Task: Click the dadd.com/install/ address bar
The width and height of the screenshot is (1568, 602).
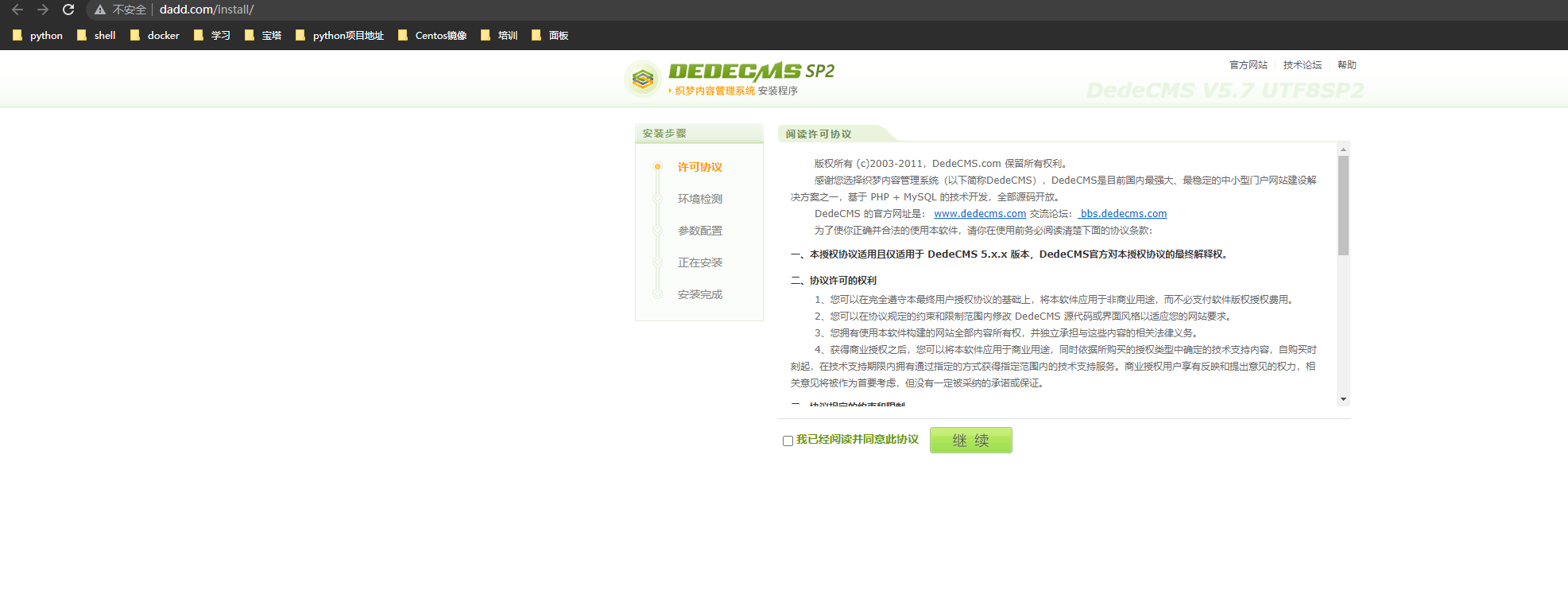Action: pos(207,10)
